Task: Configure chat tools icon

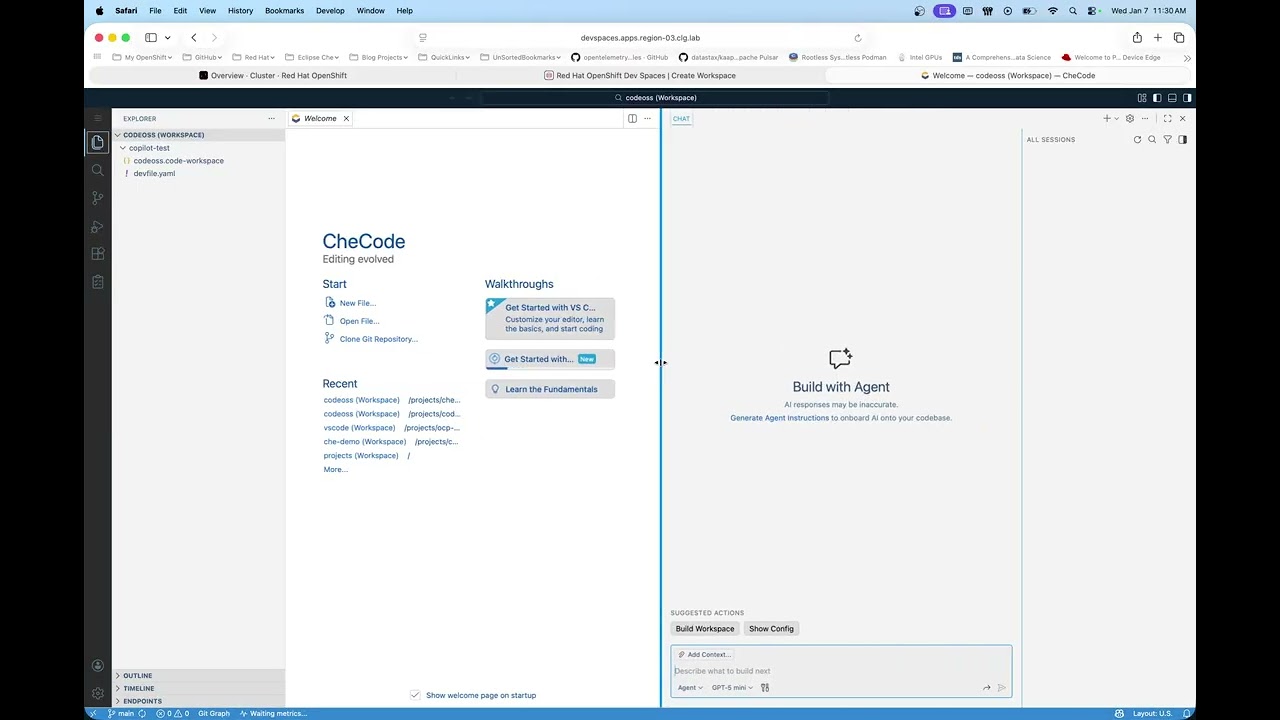Action: (765, 688)
